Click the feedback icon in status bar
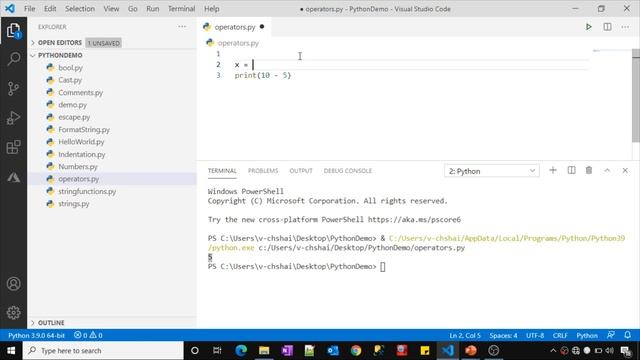This screenshot has height=360, width=640. [x=611, y=335]
